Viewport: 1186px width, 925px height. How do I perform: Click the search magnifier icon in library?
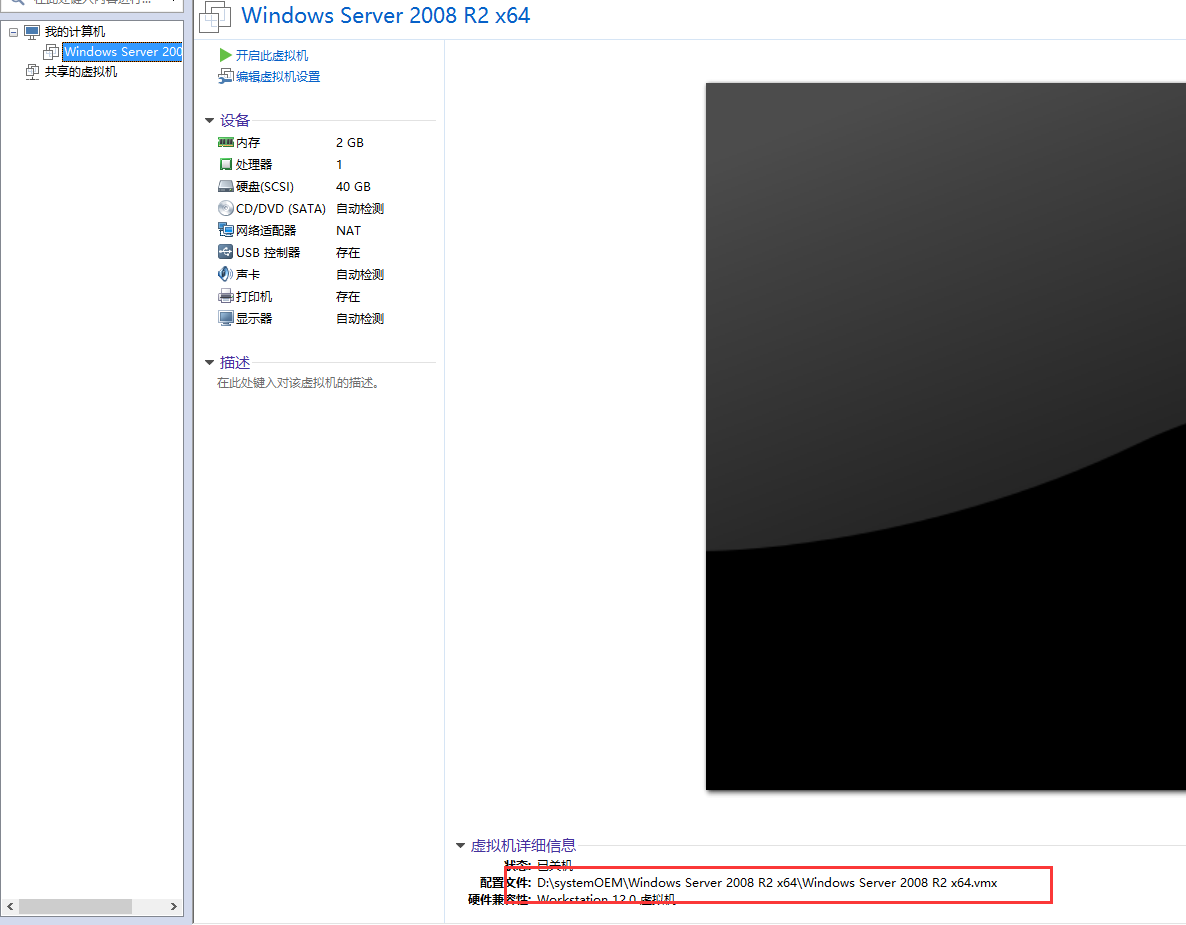[x=17, y=2]
